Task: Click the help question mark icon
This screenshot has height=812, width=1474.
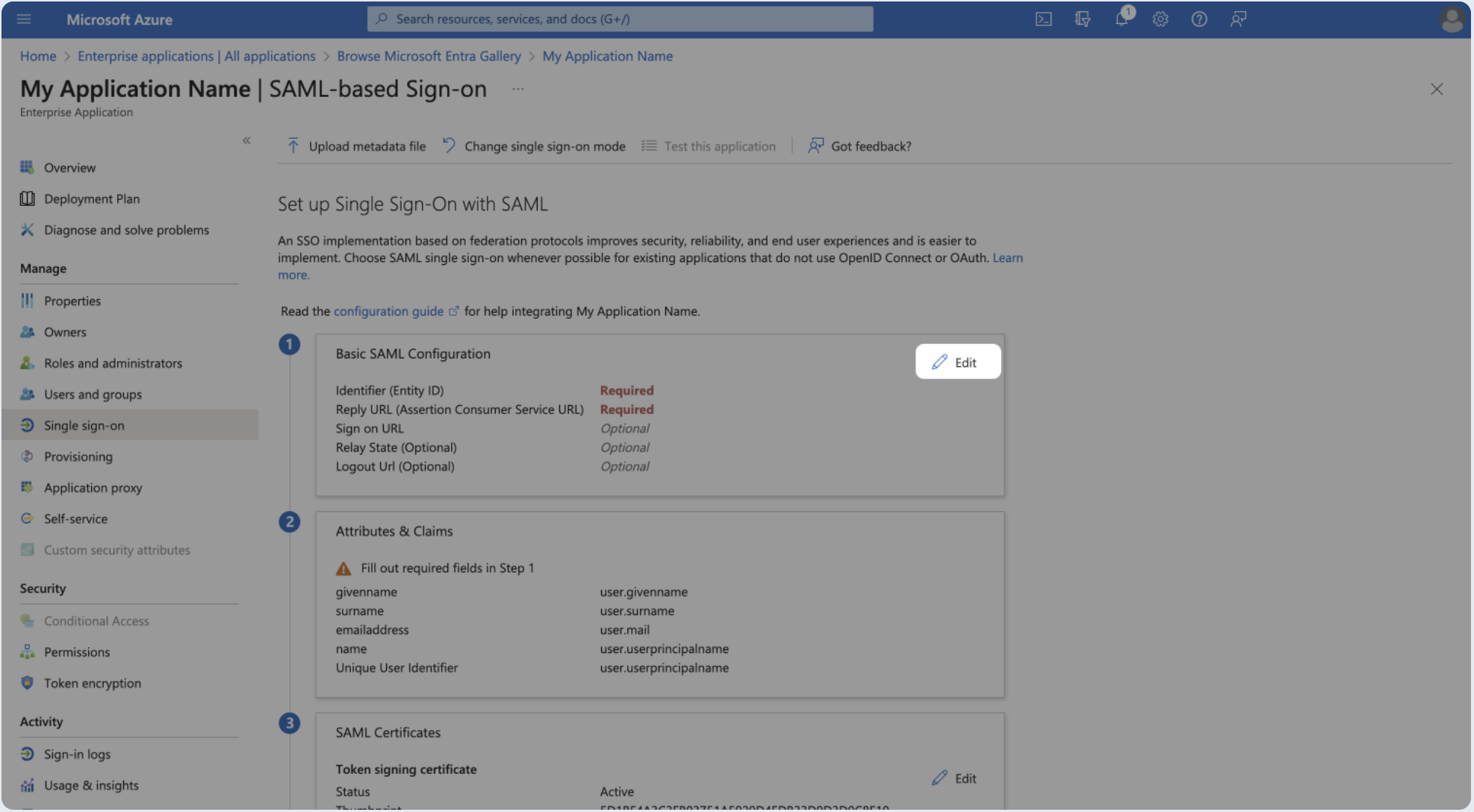Action: pos(1198,19)
